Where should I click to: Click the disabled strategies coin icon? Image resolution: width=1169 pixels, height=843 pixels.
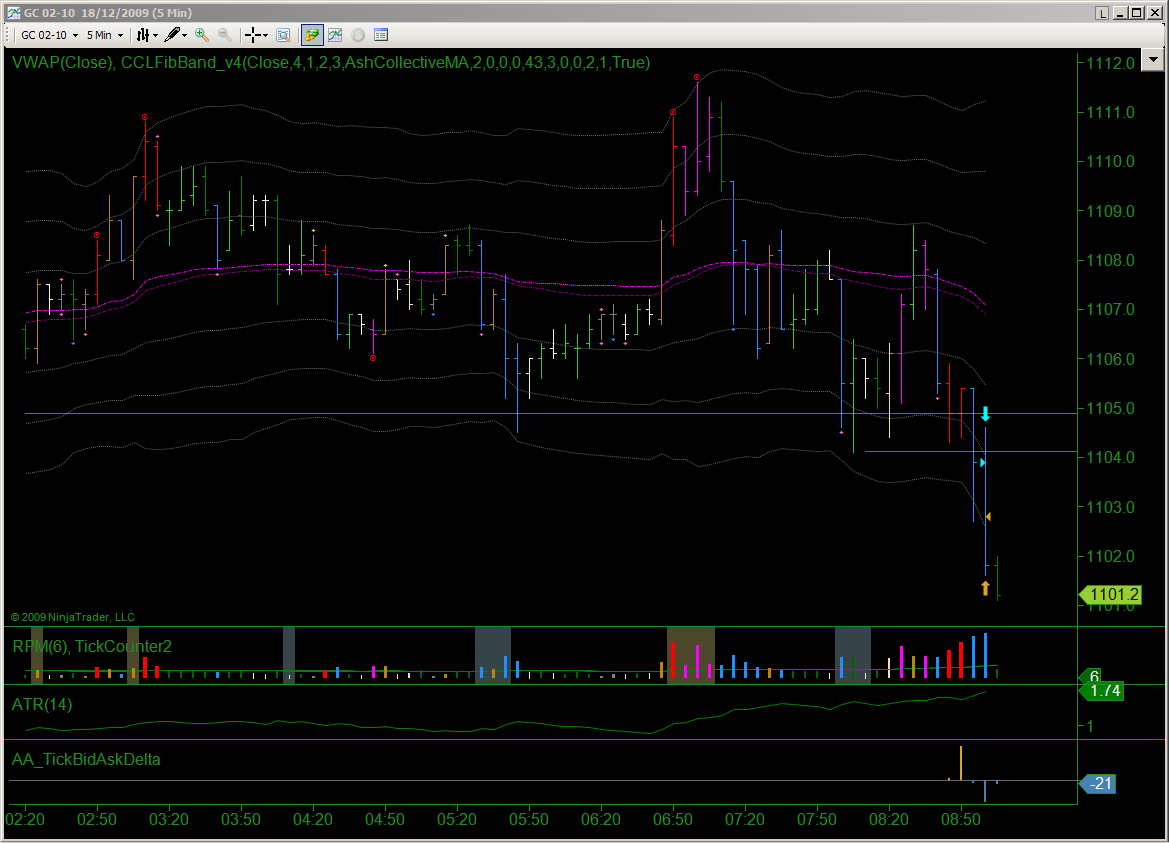358,35
